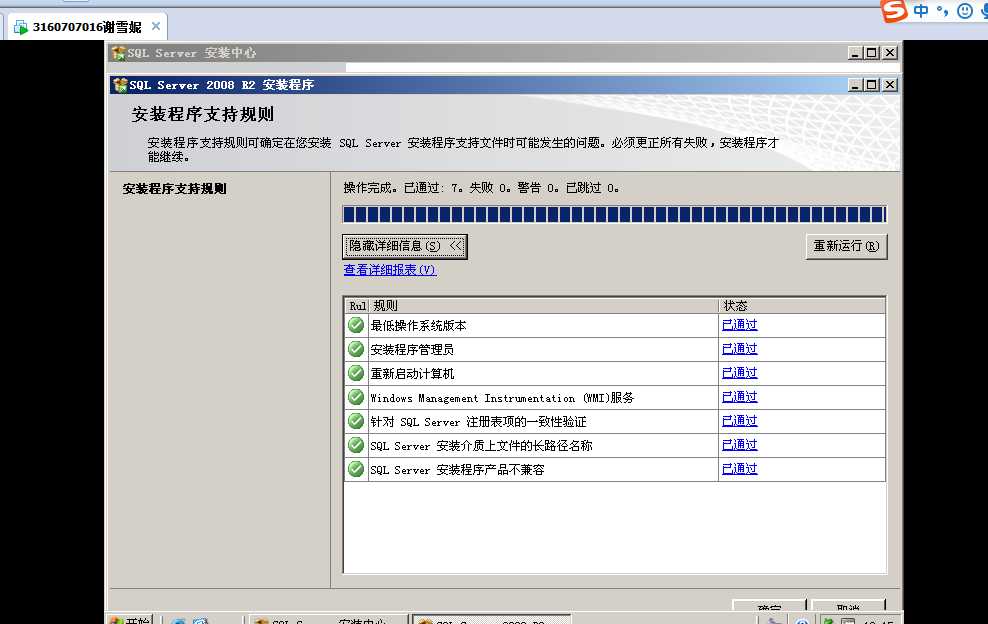Switch to the 3160707016谢雪妮 tab
This screenshot has height=624, width=988.
[x=87, y=27]
